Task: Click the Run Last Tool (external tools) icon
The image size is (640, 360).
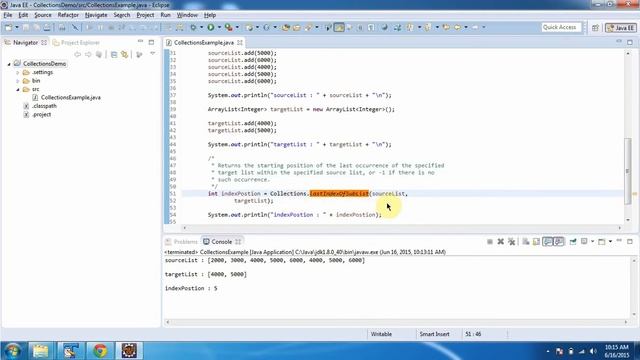Action: click(229, 27)
